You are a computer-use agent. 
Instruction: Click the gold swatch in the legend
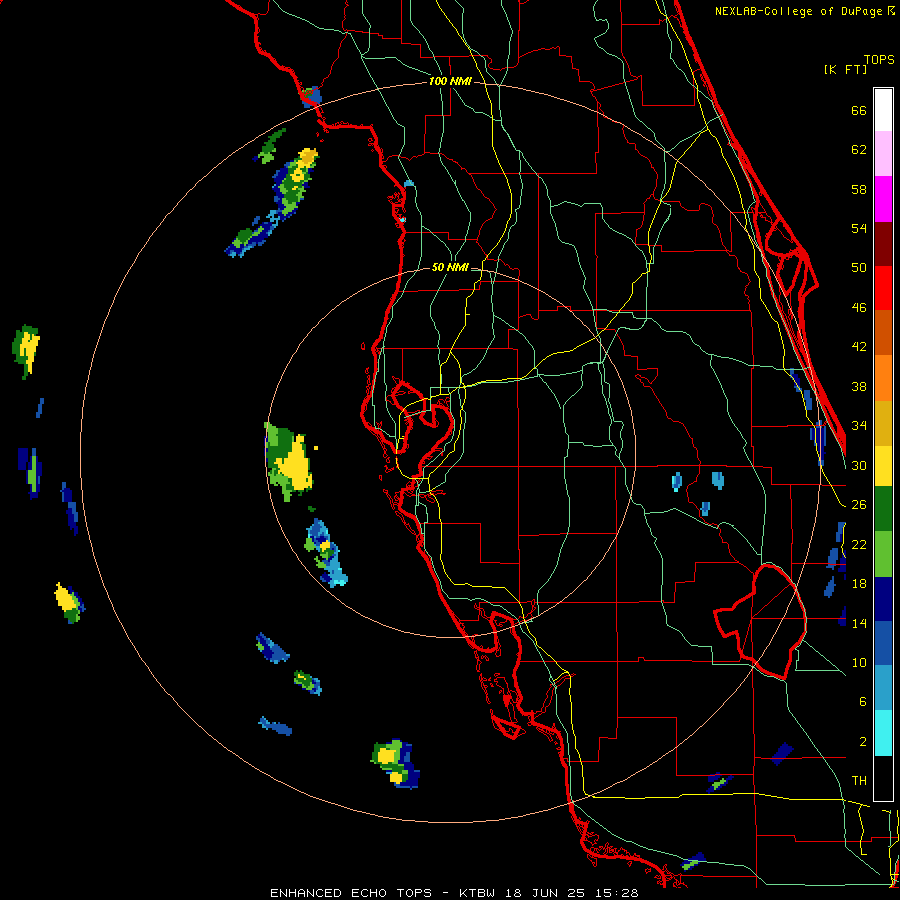pos(883,423)
